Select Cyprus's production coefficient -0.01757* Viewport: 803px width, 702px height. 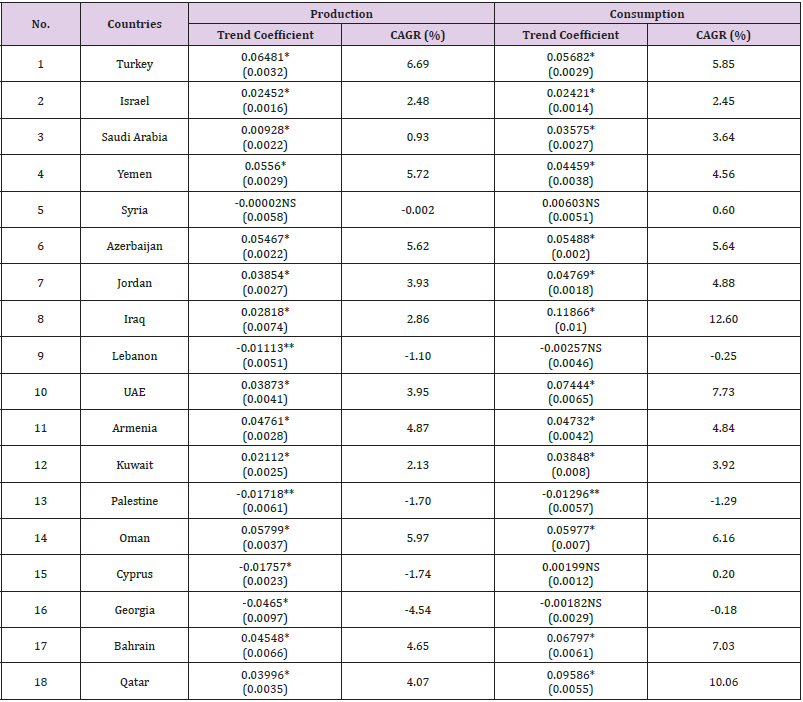tap(265, 567)
